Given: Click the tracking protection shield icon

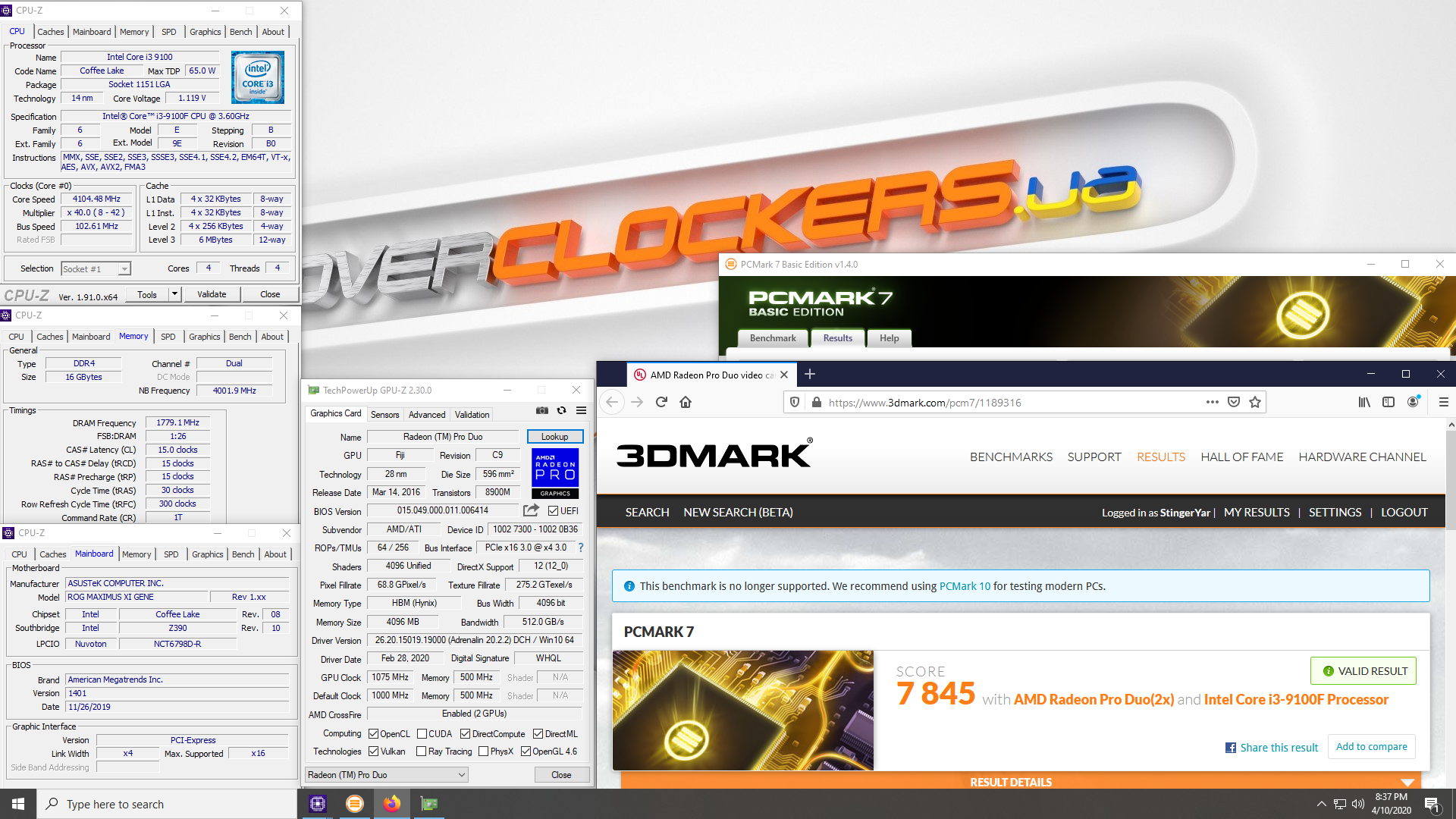Looking at the screenshot, I should pyautogui.click(x=795, y=402).
